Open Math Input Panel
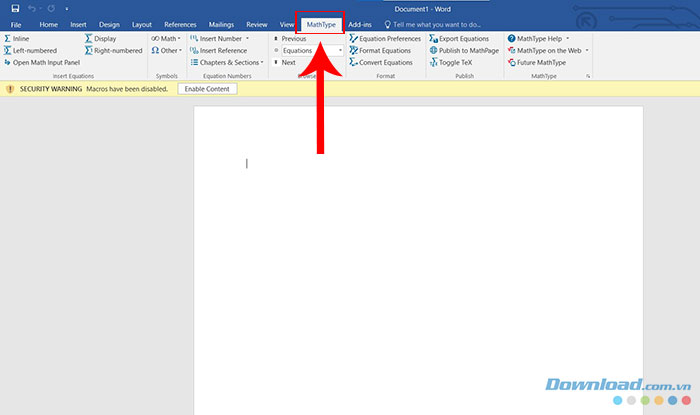This screenshot has height=415, width=700. (x=46, y=62)
